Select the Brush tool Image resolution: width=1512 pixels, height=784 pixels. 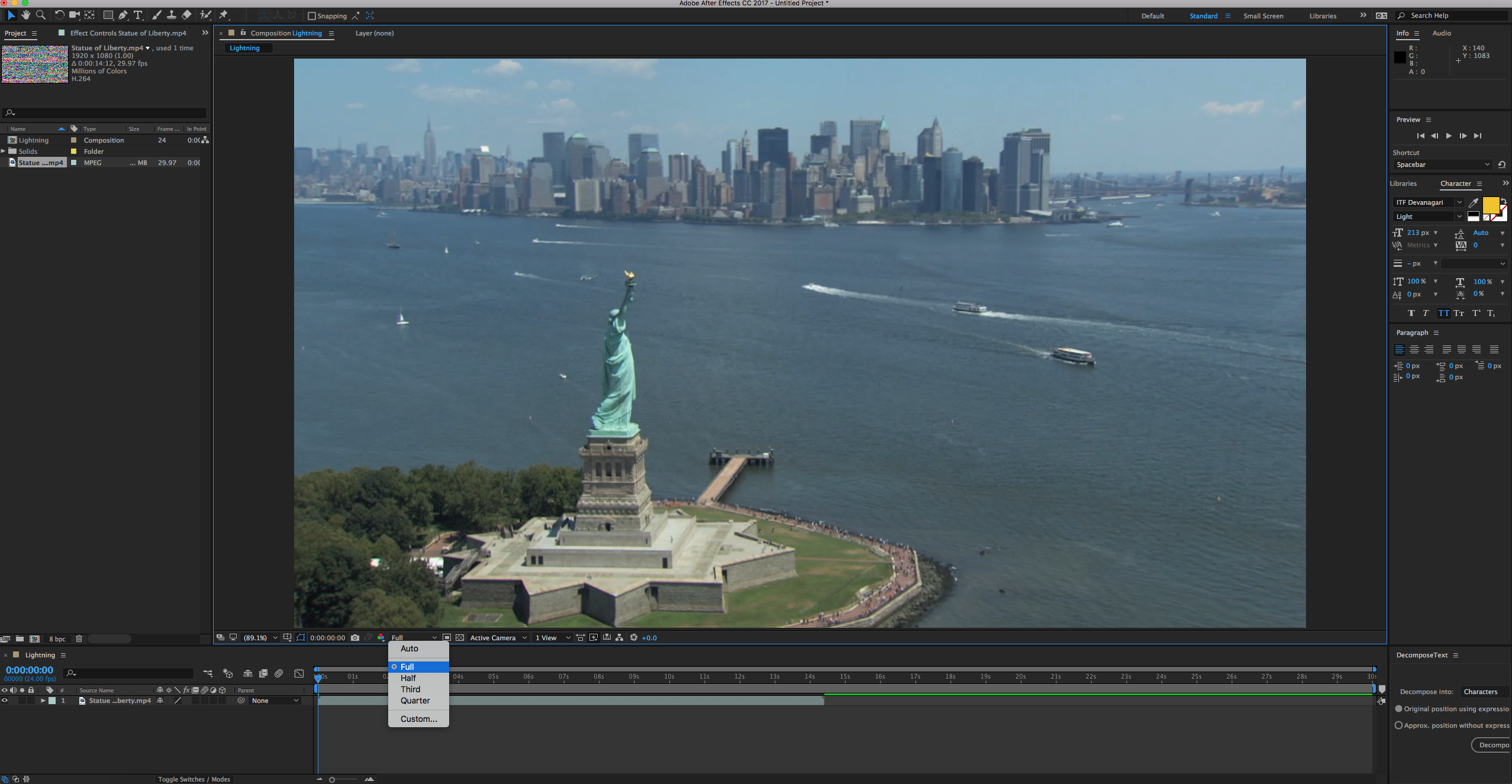click(x=157, y=15)
